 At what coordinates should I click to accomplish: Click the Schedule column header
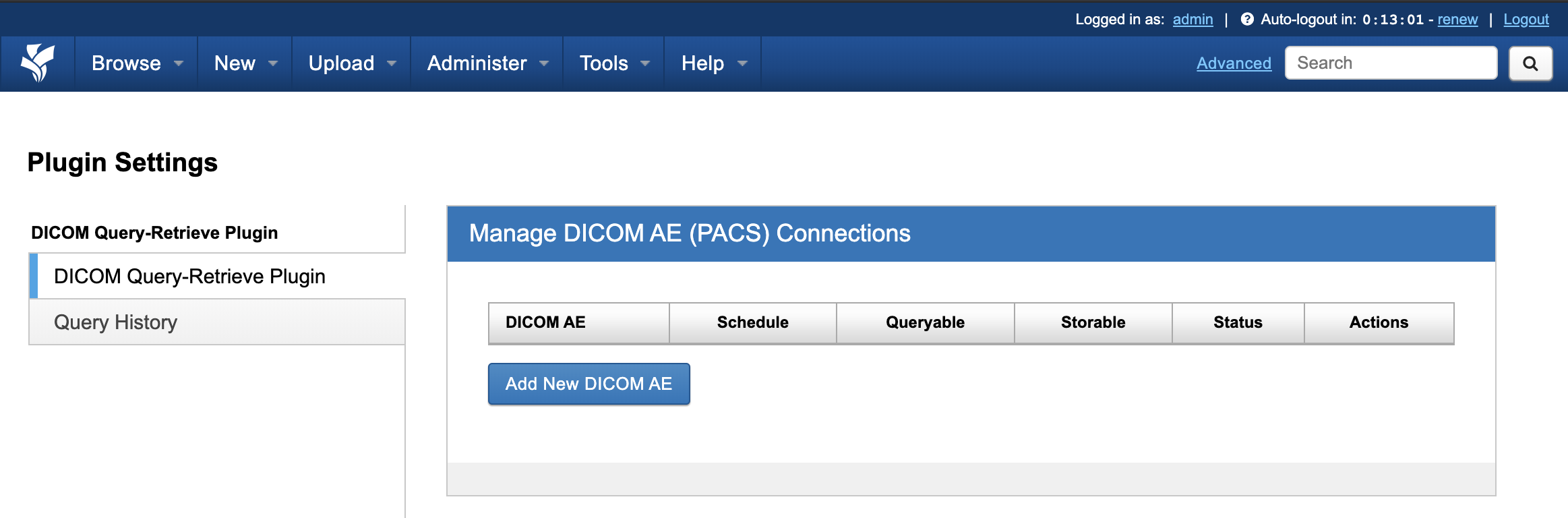[x=752, y=322]
